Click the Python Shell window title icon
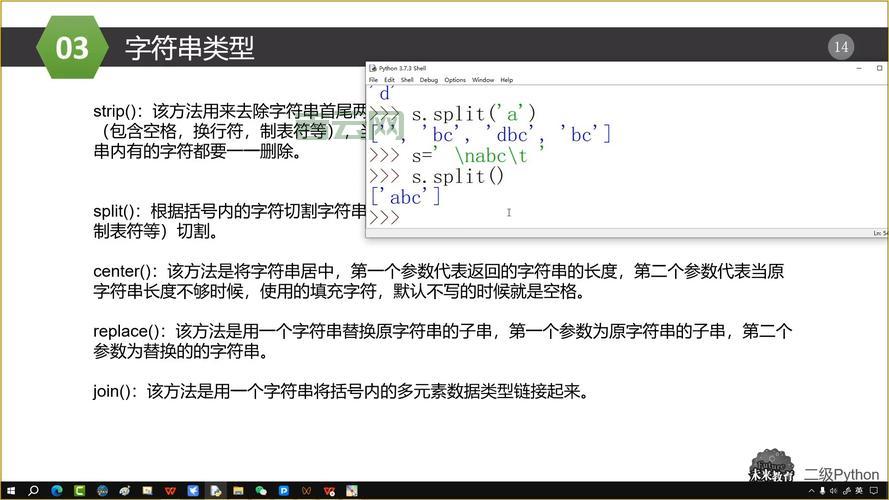Image resolution: width=889 pixels, height=500 pixels. coord(372,68)
